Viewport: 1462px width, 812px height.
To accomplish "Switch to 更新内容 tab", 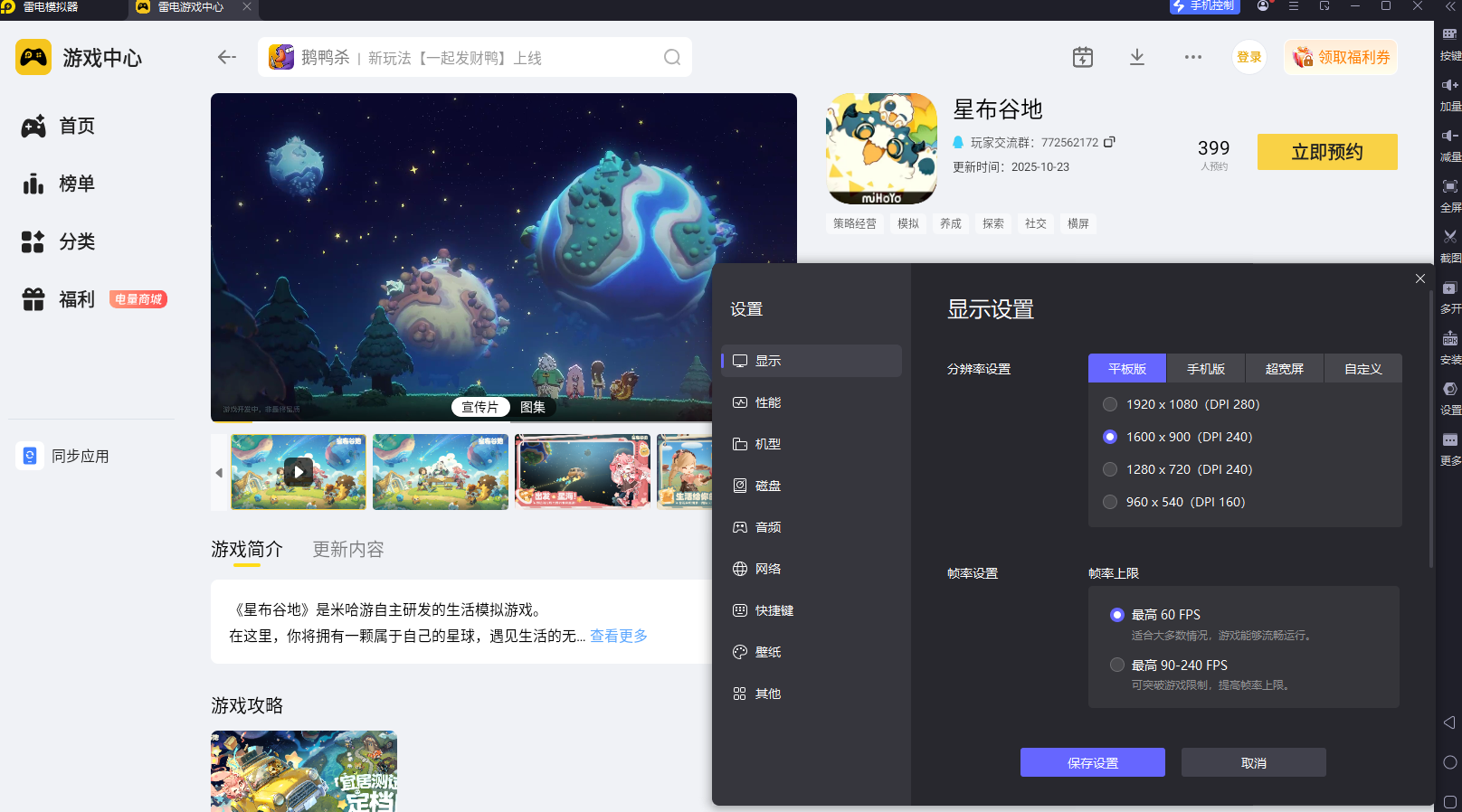I will tap(348, 549).
